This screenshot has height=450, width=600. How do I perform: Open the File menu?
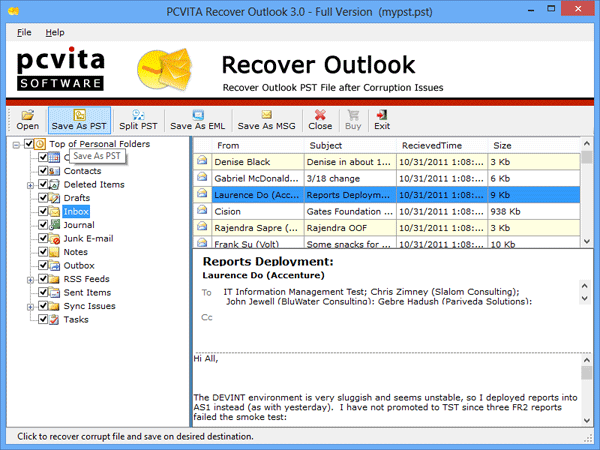[24, 33]
